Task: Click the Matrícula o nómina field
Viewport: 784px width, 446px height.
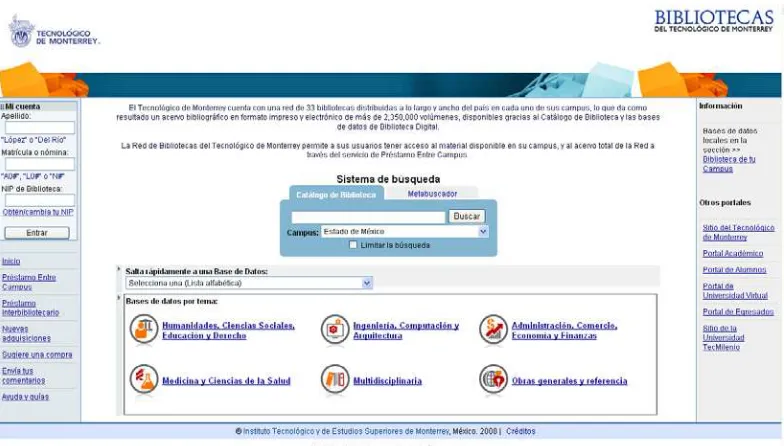Action: [x=40, y=164]
